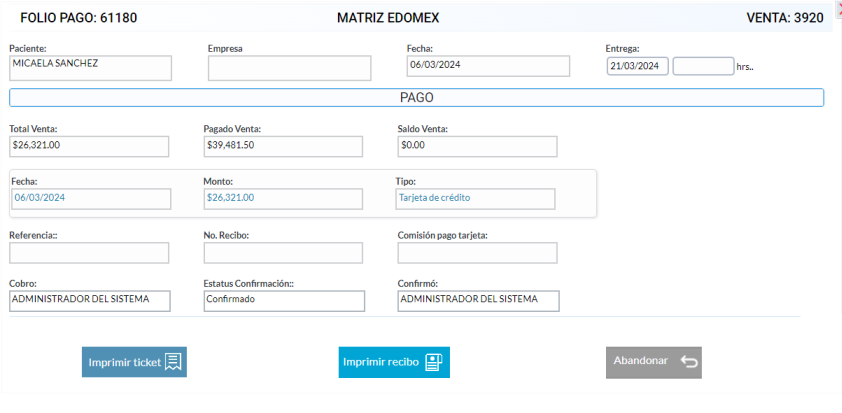Click the empty Entrega hours field
Screen dimensions: 842x413
pyautogui.click(x=703, y=67)
